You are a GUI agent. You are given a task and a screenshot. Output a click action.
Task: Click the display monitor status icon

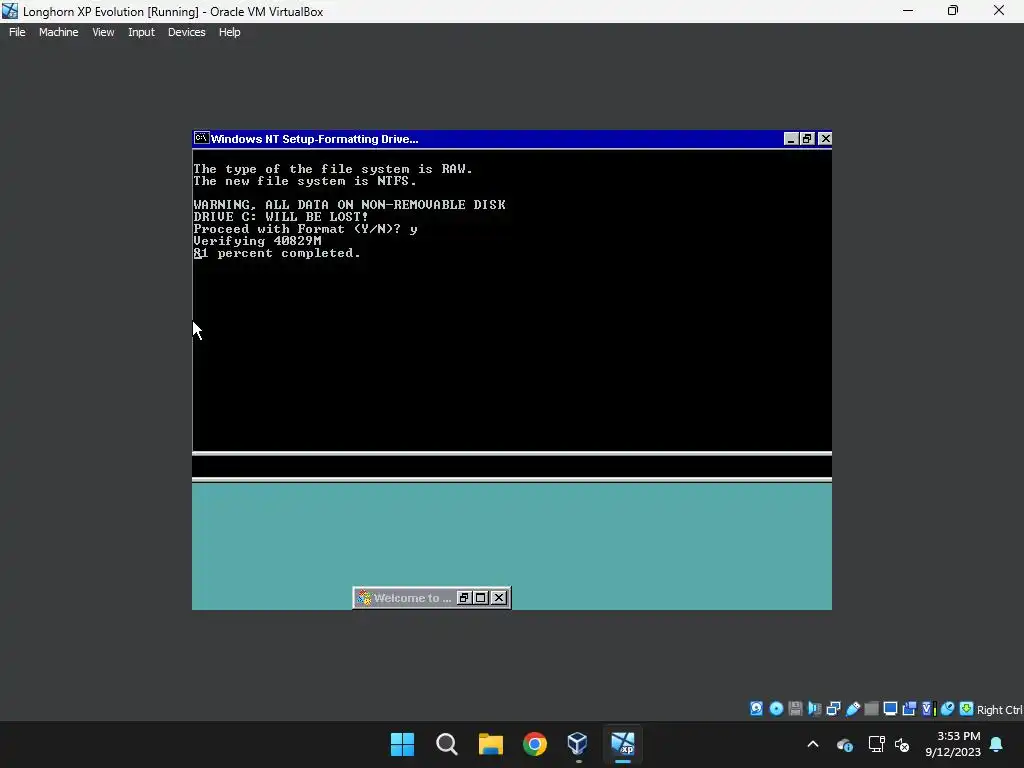[x=890, y=709]
